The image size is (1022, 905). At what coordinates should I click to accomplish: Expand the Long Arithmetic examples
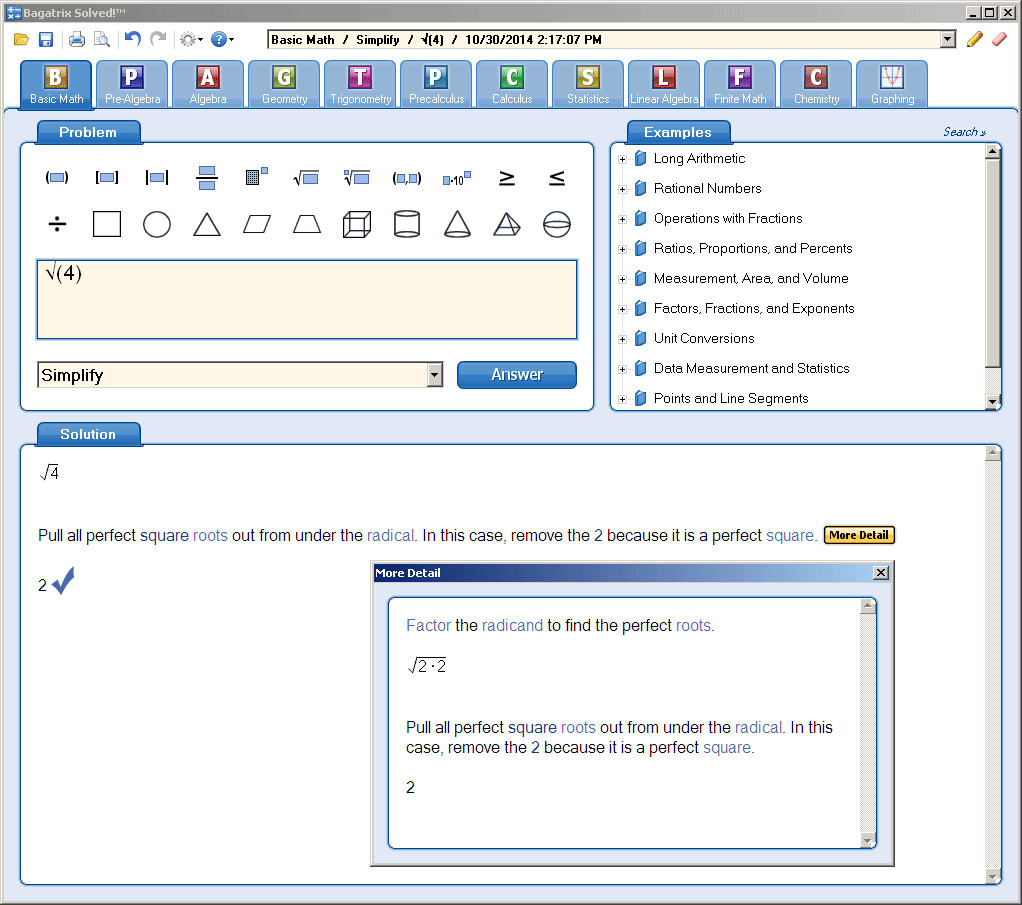pyautogui.click(x=622, y=159)
